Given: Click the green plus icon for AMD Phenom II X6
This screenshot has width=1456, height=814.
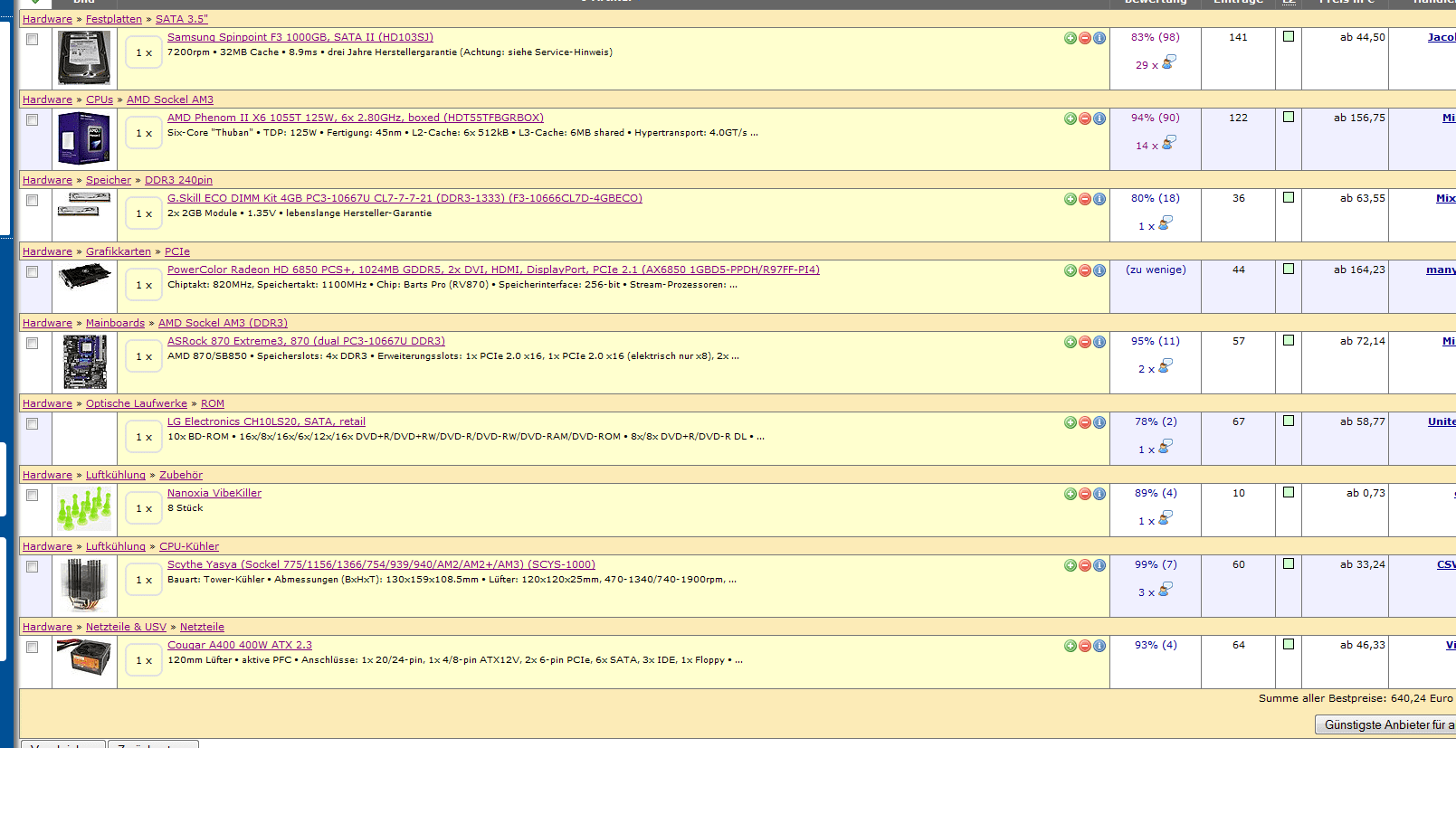Looking at the screenshot, I should pos(1071,118).
